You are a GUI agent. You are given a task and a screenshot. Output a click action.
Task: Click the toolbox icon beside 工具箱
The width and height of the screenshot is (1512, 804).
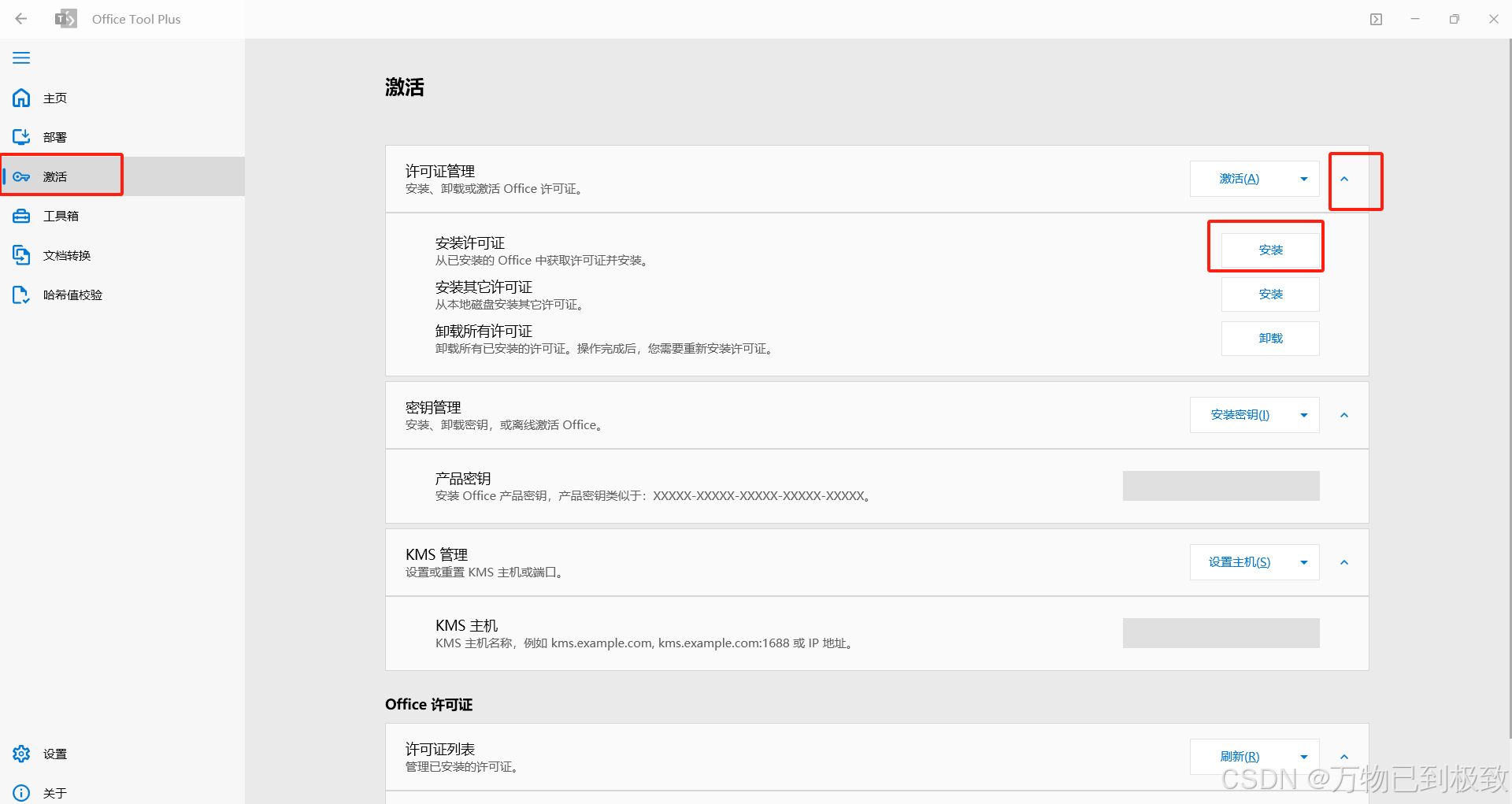(x=21, y=216)
